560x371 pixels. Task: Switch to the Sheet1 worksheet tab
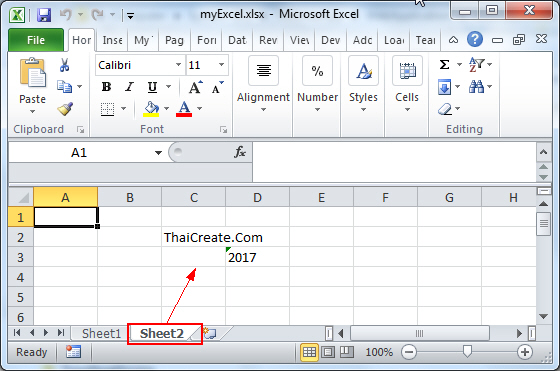(101, 334)
